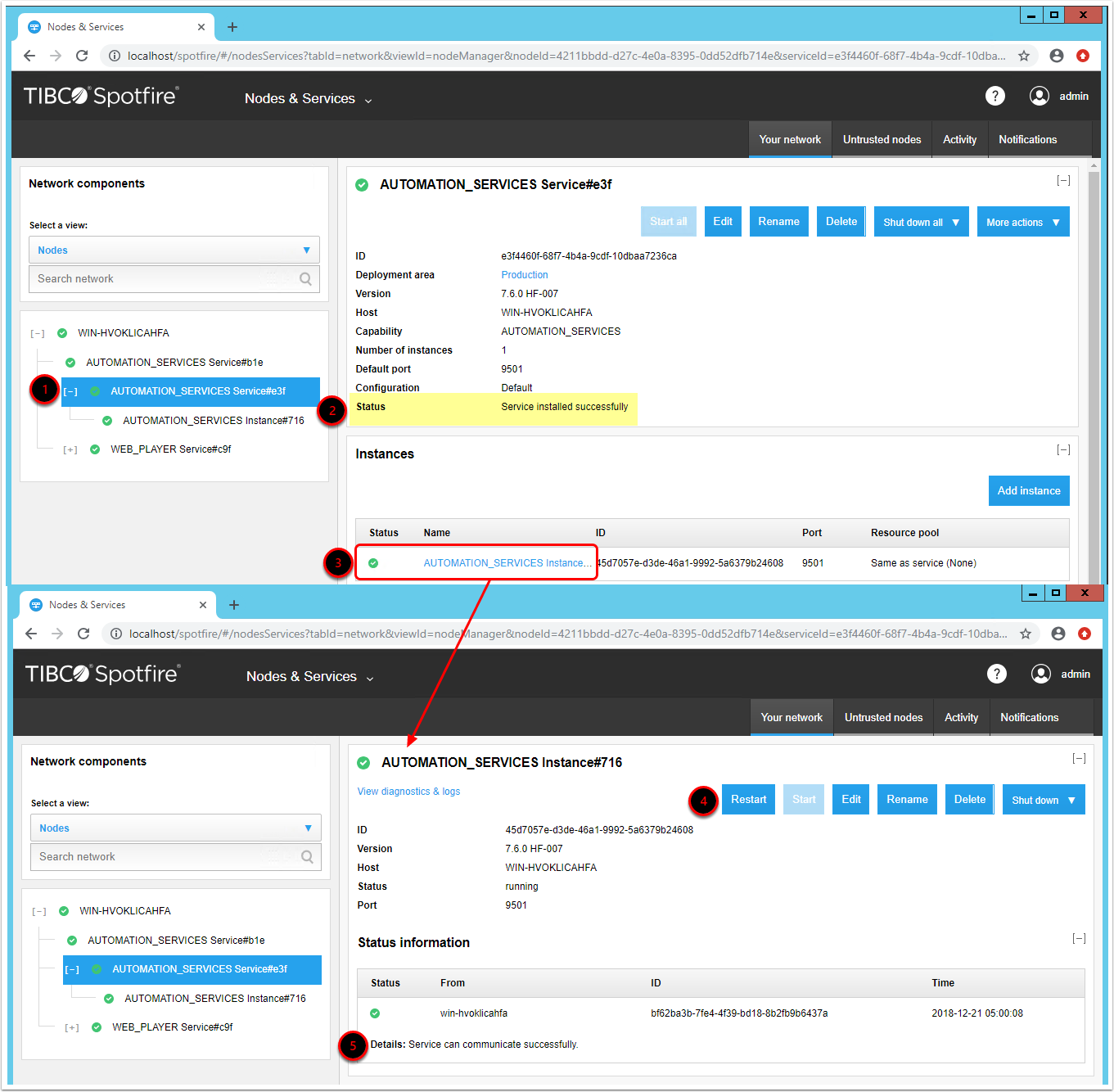Select the Your network tab in the top window
This screenshot has height=1092, width=1114.
[x=791, y=139]
